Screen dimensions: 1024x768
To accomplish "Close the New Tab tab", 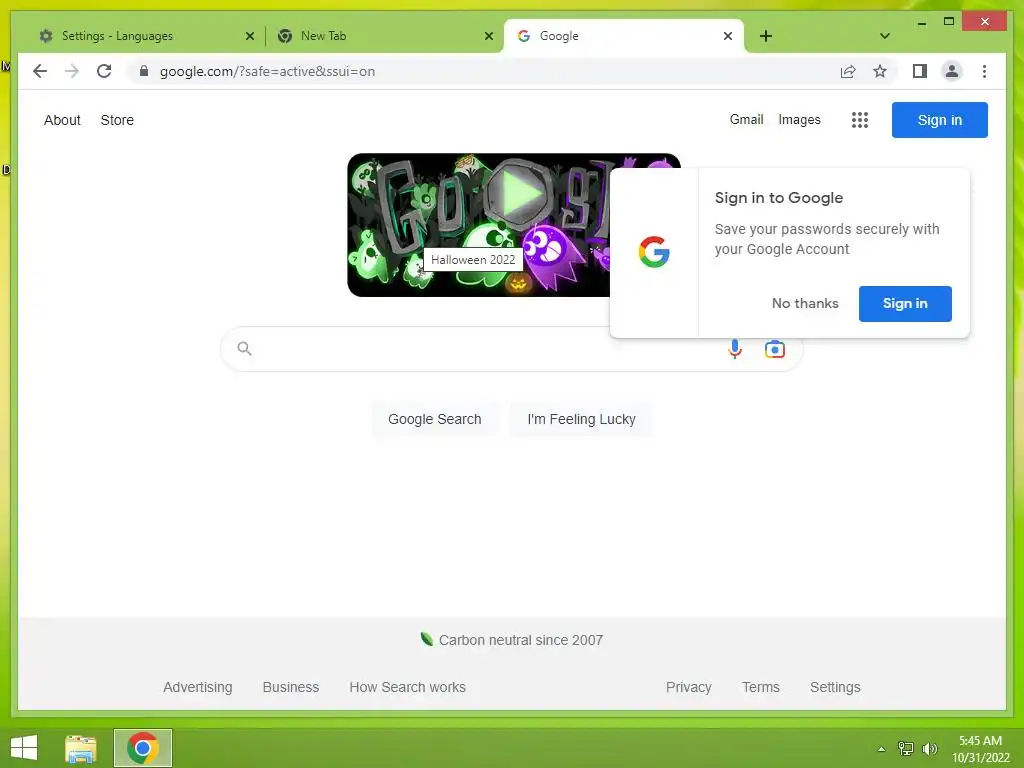I will pyautogui.click(x=488, y=36).
